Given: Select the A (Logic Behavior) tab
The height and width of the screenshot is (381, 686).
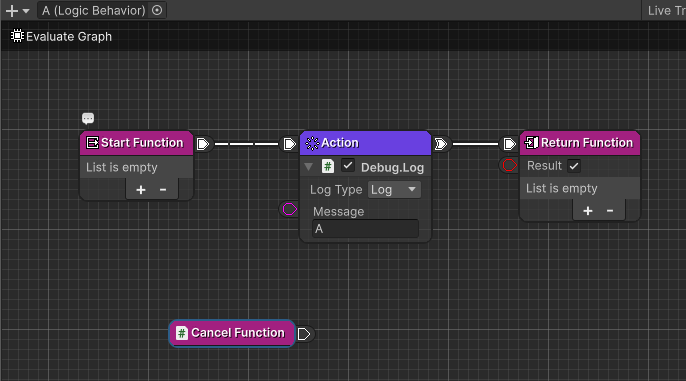Looking at the screenshot, I should 94,10.
